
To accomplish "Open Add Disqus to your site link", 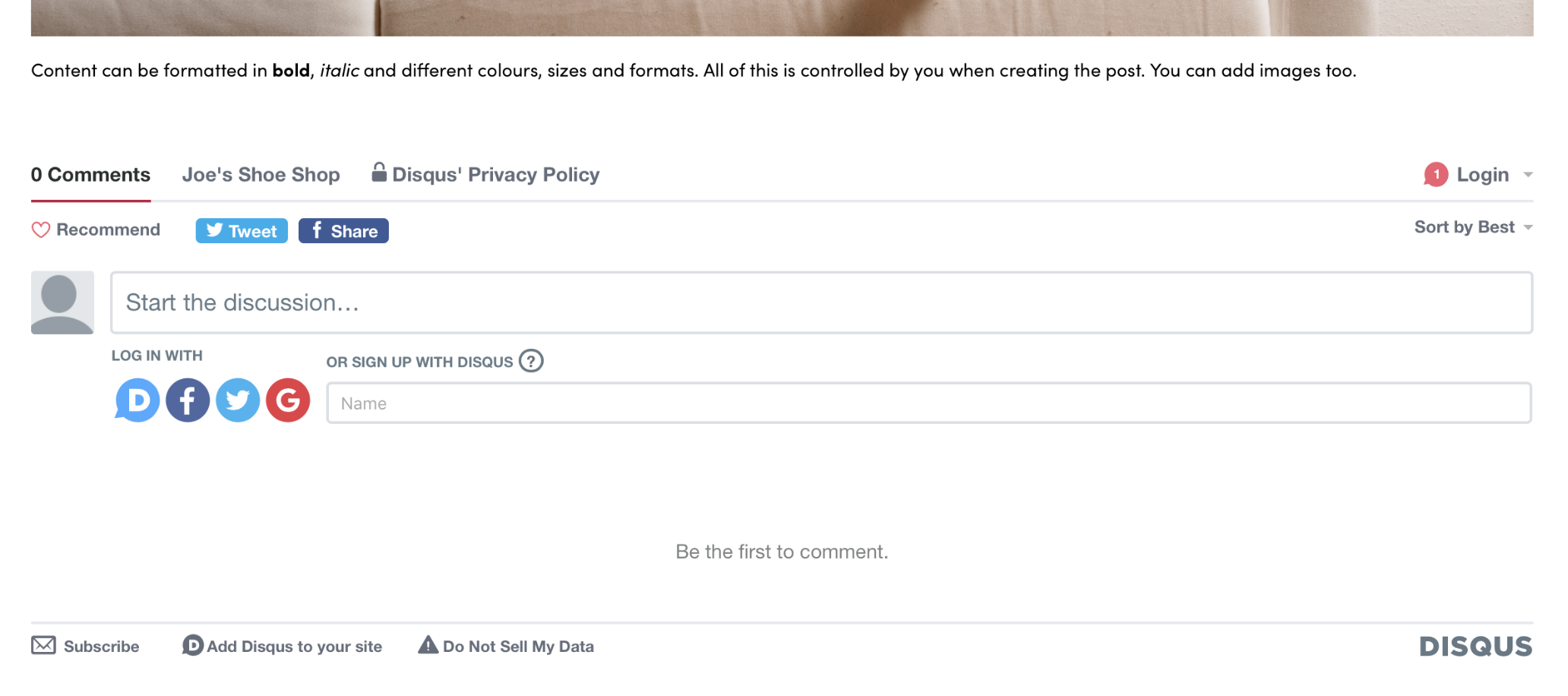I will point(282,646).
